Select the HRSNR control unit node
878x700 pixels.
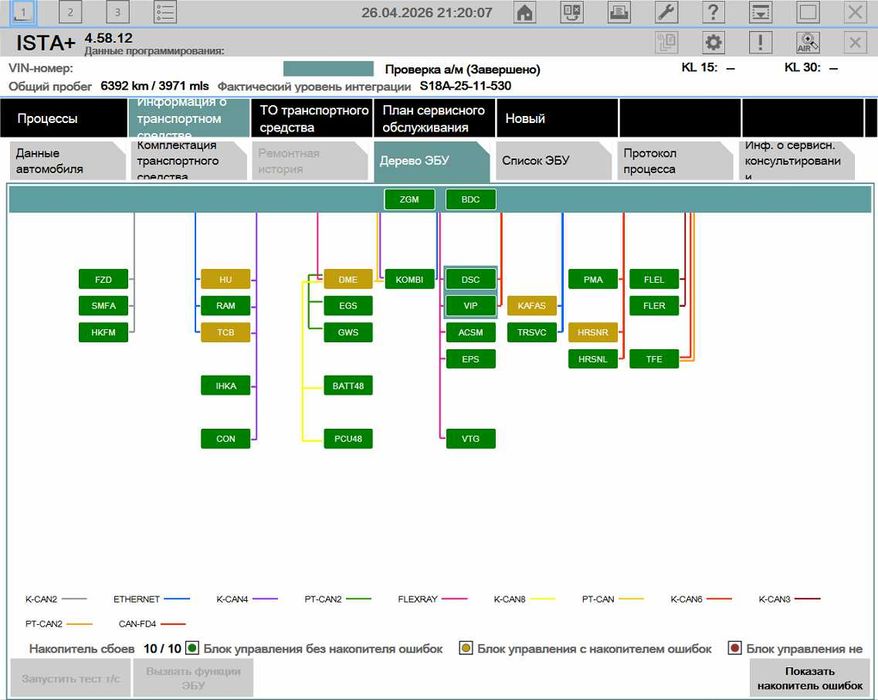(593, 332)
